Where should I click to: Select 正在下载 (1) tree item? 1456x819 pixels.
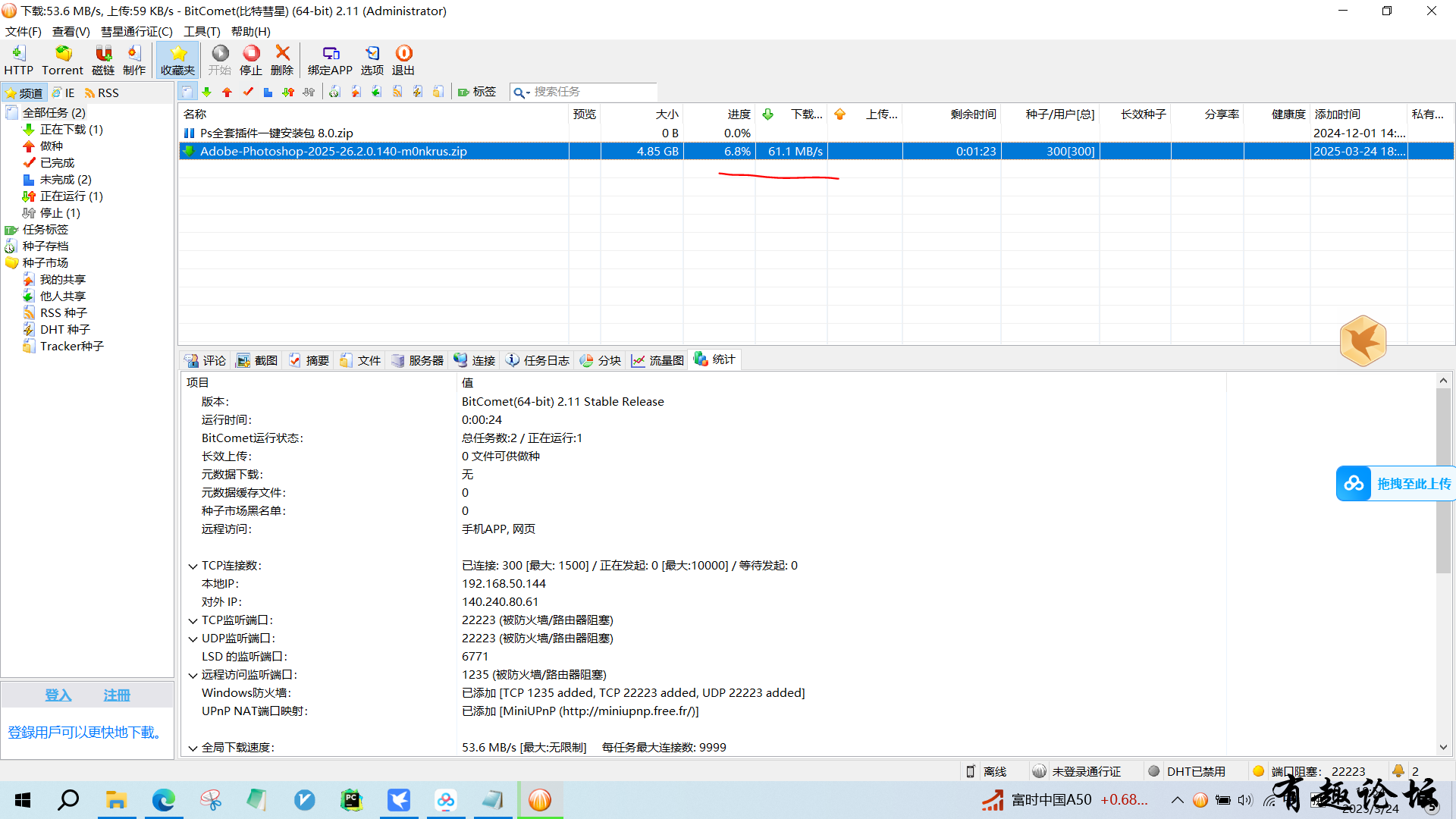71,129
